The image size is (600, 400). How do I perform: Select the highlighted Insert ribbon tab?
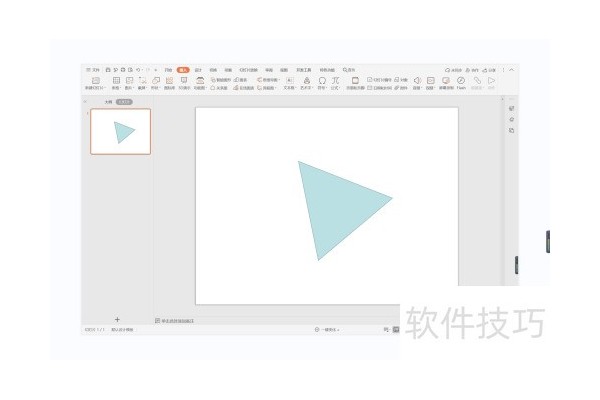[x=183, y=70]
